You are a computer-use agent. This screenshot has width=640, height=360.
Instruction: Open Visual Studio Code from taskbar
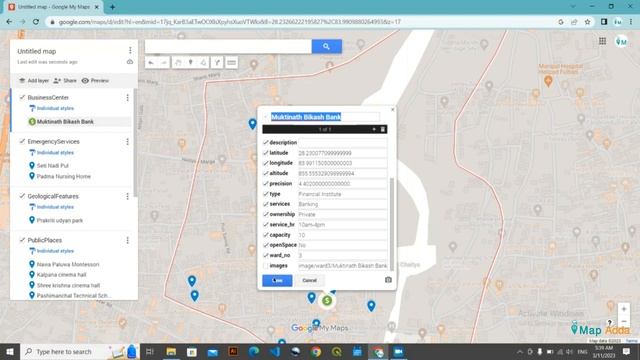(275, 351)
